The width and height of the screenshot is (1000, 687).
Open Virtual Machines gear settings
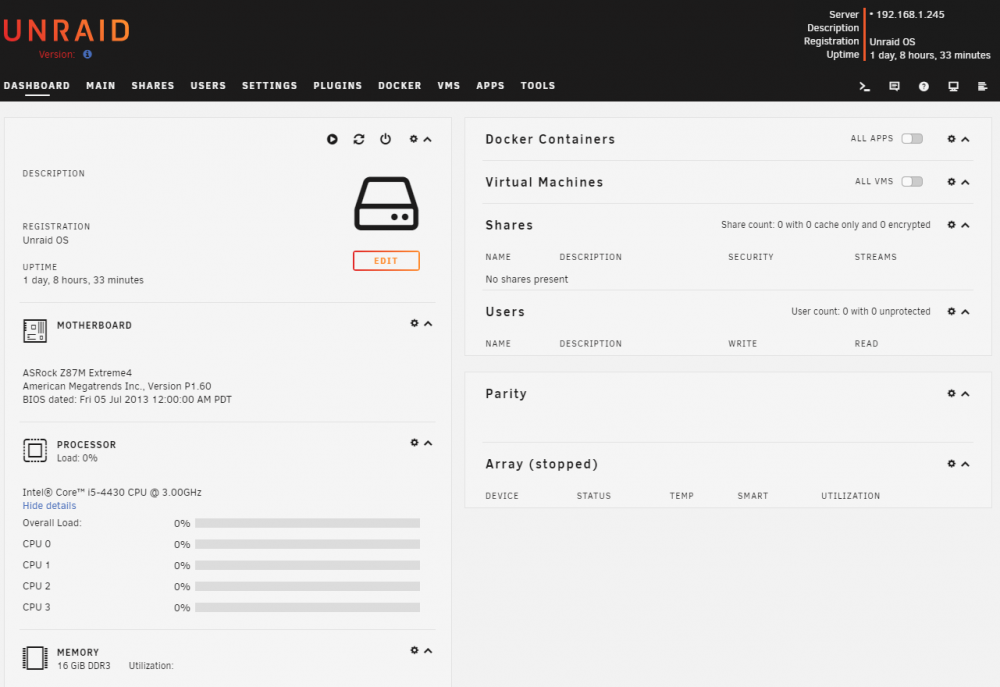(x=951, y=182)
